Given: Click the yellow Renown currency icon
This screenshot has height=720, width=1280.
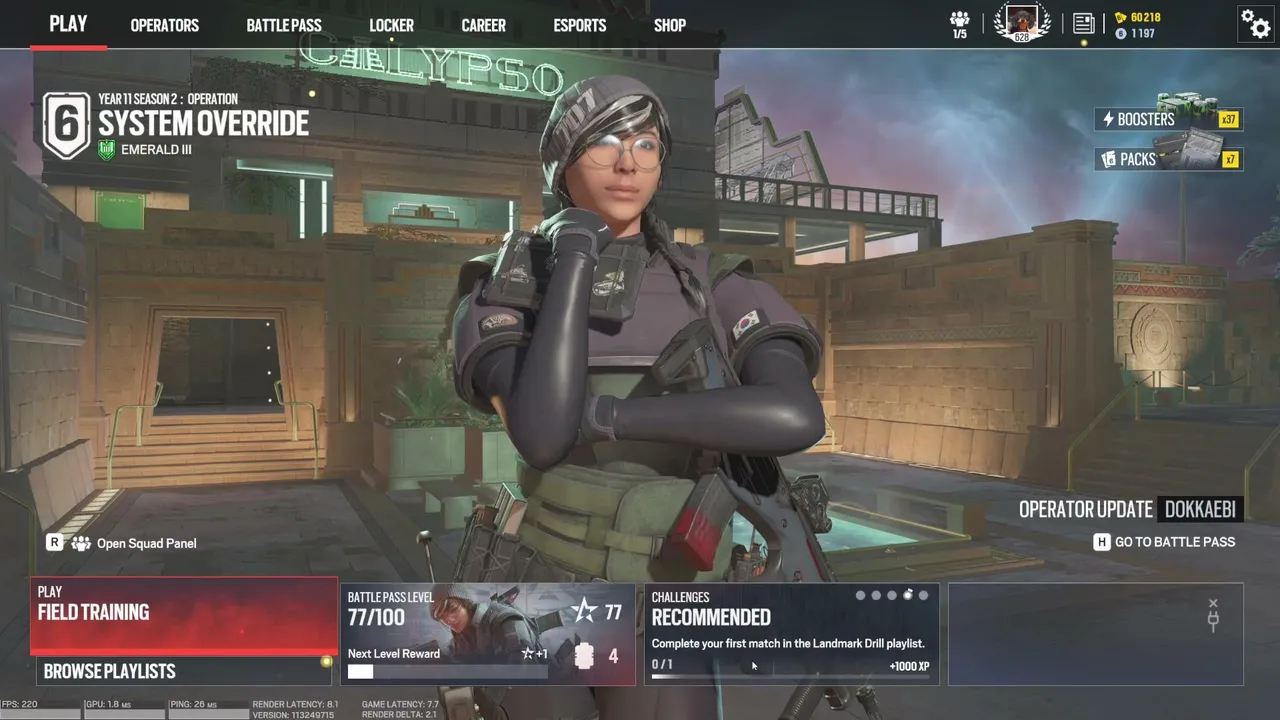Looking at the screenshot, I should [1121, 17].
